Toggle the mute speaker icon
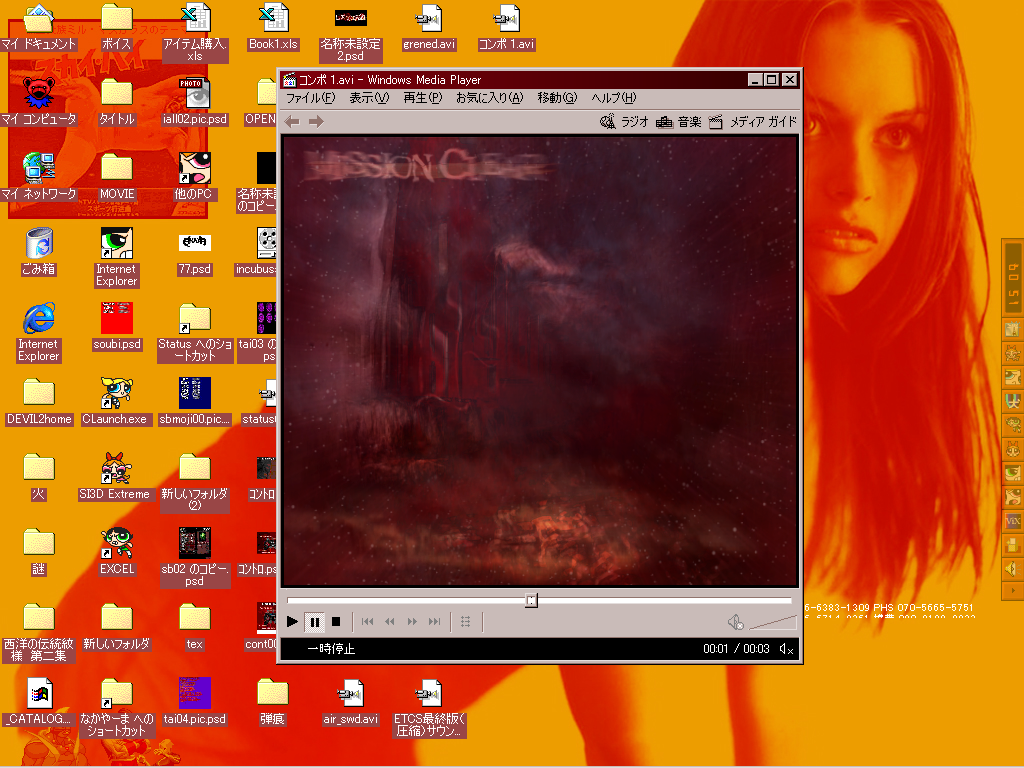The height and width of the screenshot is (768, 1024). coord(735,622)
